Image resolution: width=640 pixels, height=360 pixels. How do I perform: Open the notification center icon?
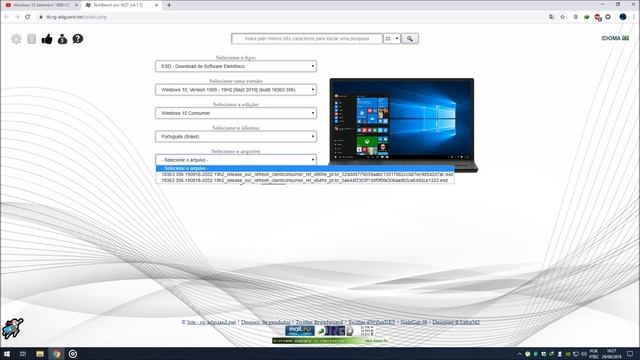point(630,354)
